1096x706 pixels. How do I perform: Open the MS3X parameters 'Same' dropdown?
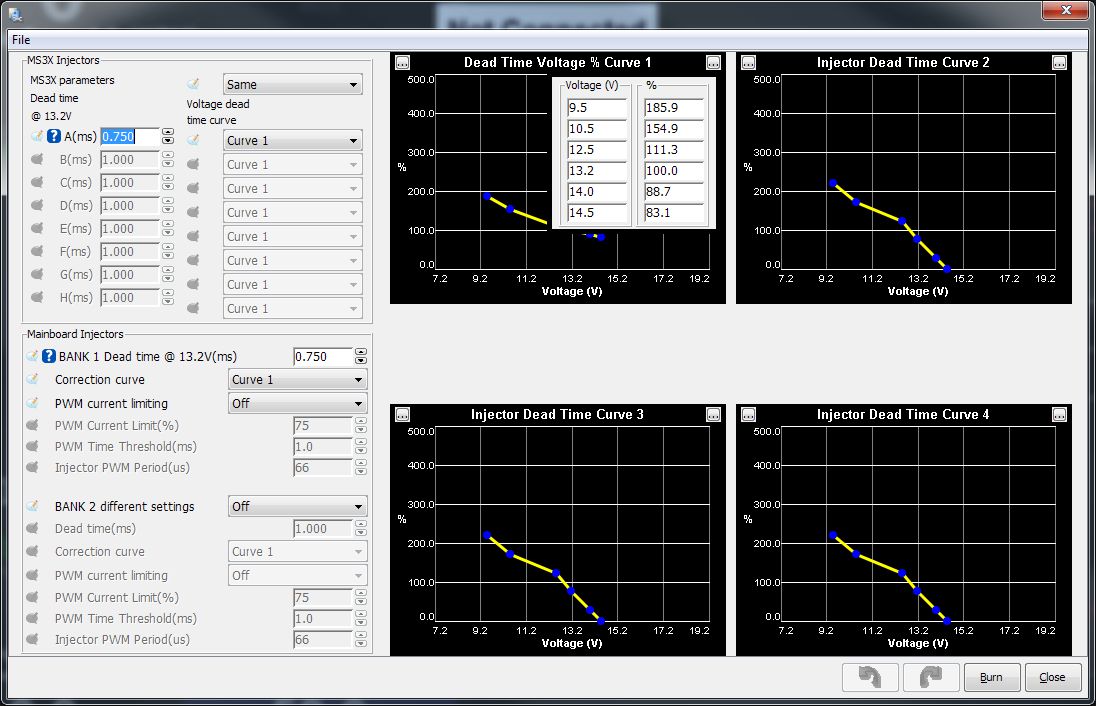[x=292, y=85]
